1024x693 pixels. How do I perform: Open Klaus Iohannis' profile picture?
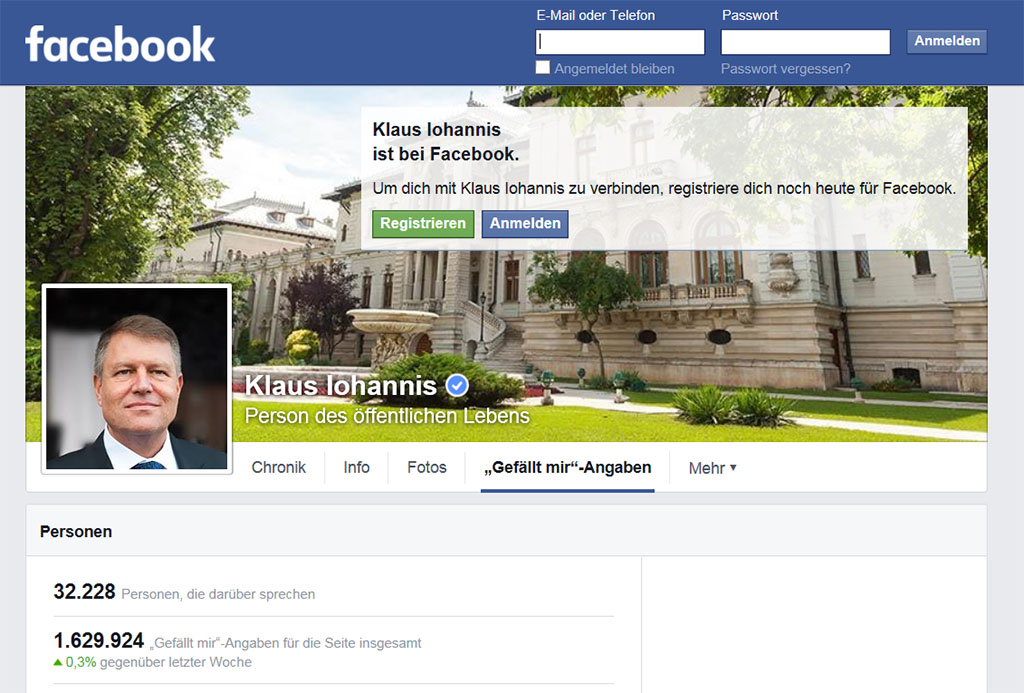(x=136, y=378)
